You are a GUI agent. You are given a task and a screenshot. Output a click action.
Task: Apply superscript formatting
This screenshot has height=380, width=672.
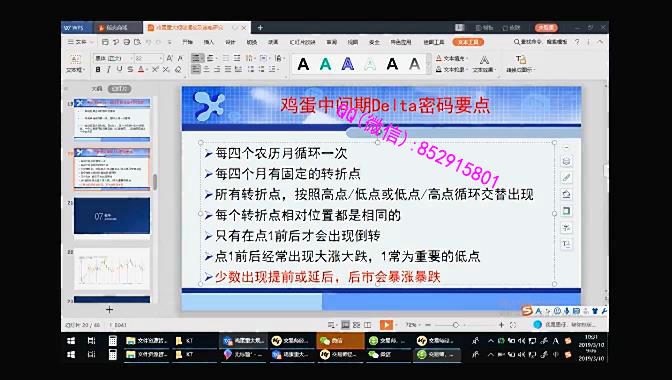coord(155,69)
